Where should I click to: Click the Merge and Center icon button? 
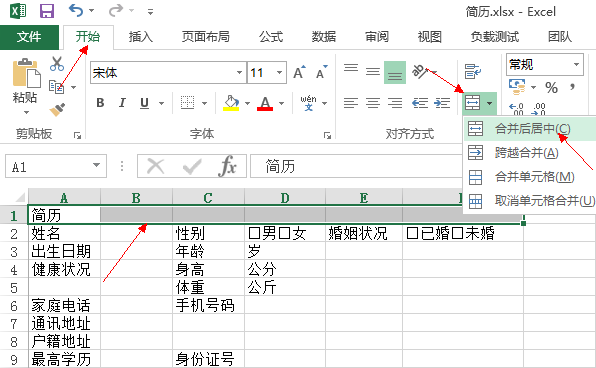click(x=472, y=103)
